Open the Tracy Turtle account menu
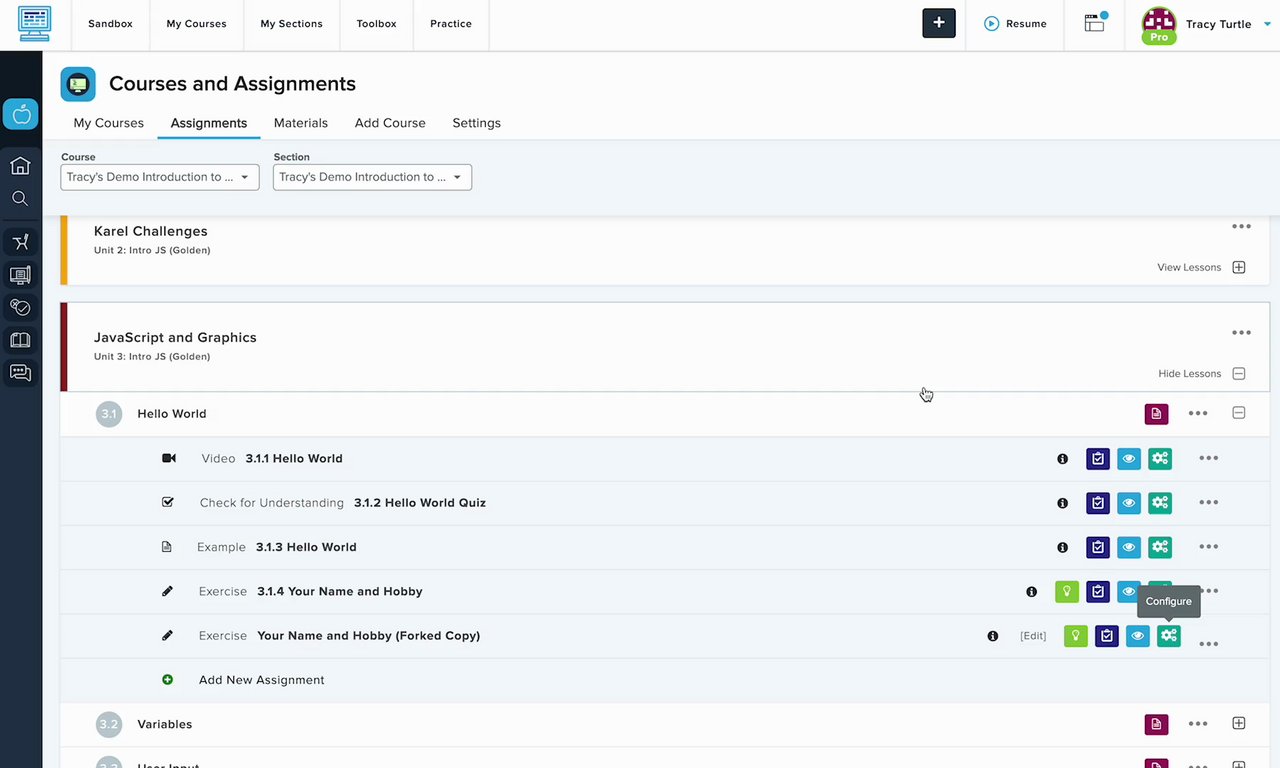Image resolution: width=1280 pixels, height=768 pixels. click(1228, 24)
